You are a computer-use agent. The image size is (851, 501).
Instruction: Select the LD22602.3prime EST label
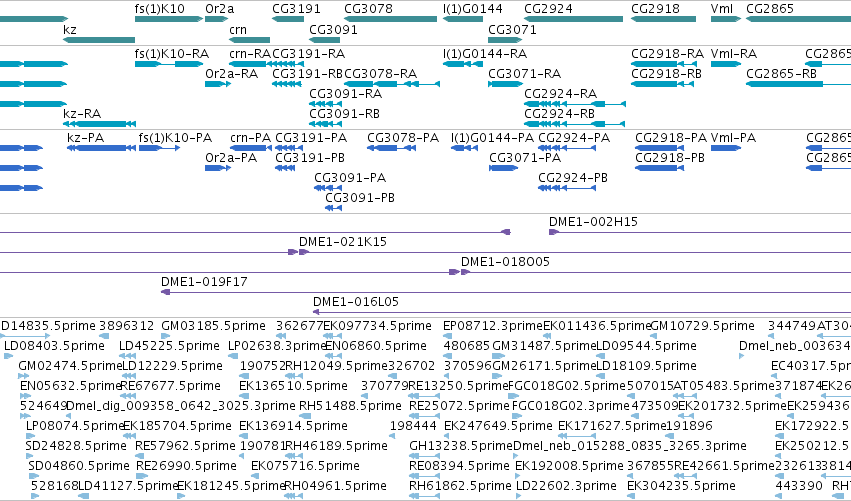point(566,486)
